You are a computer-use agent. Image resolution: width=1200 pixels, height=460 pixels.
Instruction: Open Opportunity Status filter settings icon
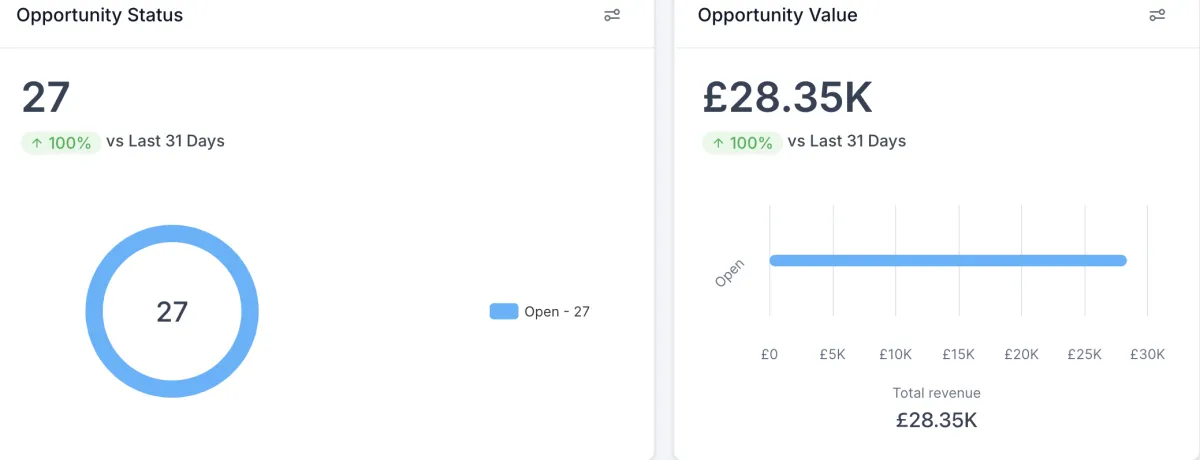pyautogui.click(x=612, y=15)
